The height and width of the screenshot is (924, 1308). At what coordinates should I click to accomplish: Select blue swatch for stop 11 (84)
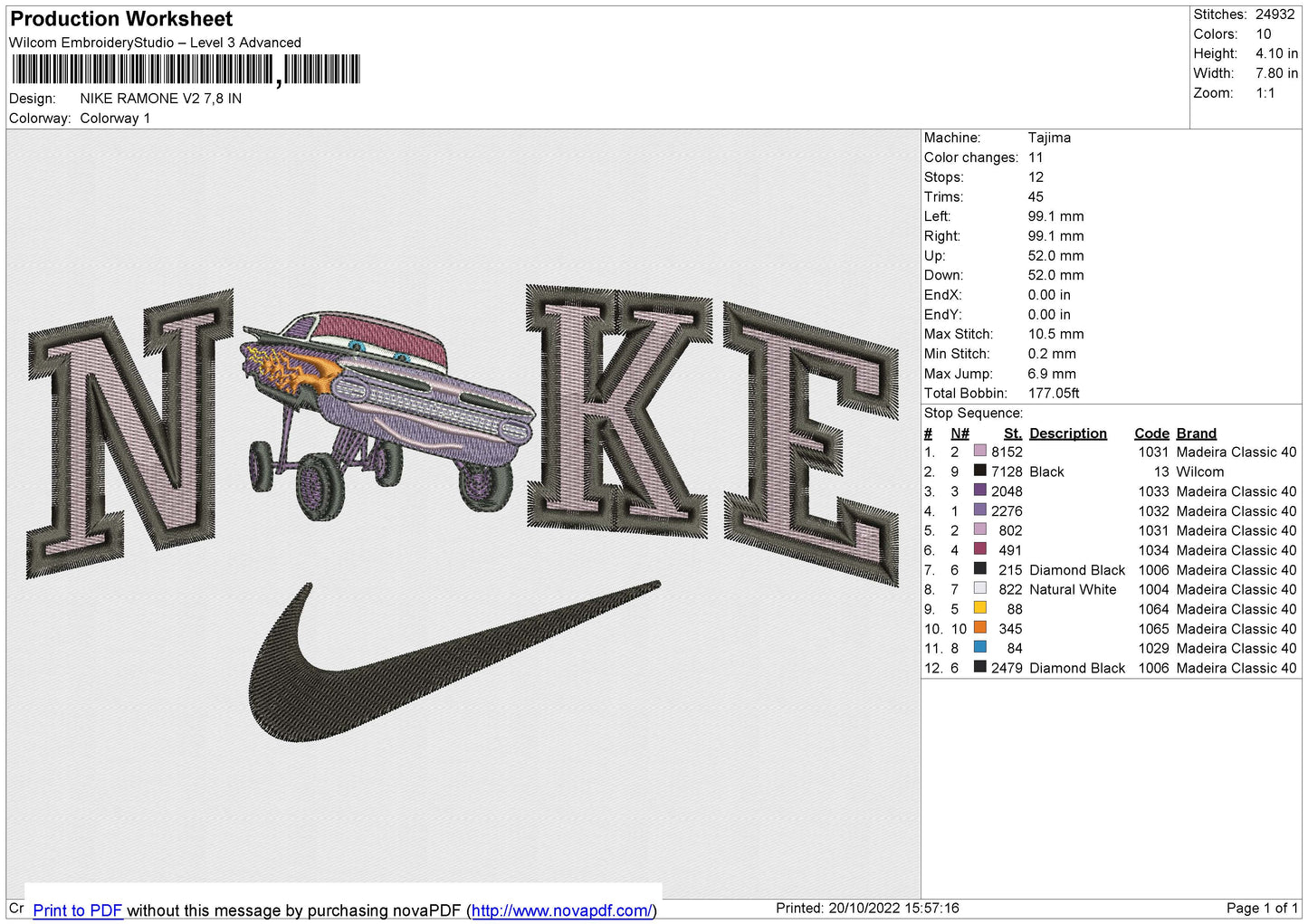(979, 648)
